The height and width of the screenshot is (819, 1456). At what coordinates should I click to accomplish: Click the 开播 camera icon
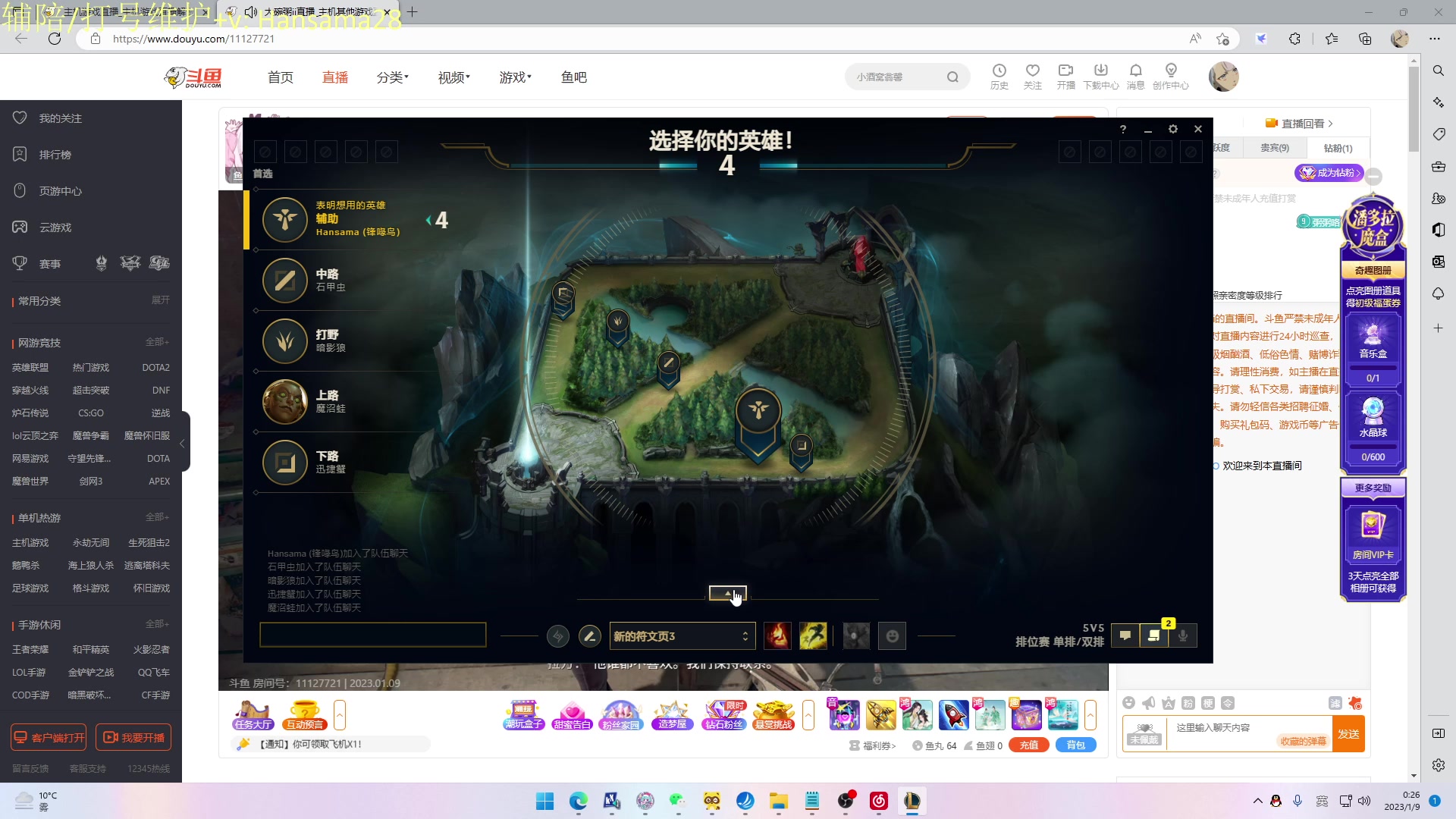[x=1066, y=77]
